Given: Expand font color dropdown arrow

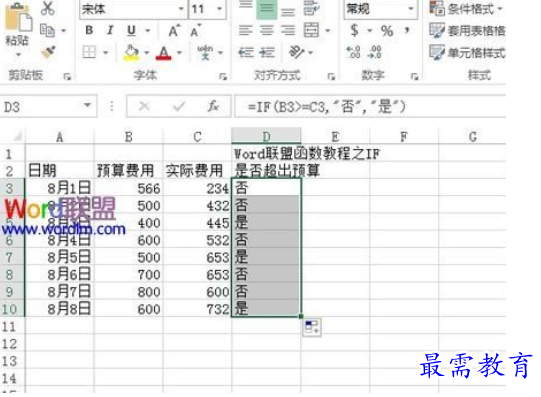Looking at the screenshot, I should [179, 53].
